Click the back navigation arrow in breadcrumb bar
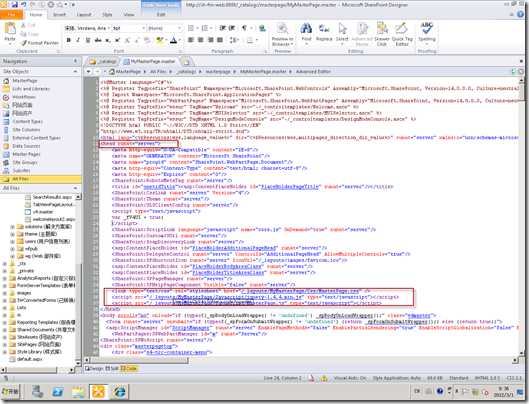The image size is (529, 404). [89, 72]
